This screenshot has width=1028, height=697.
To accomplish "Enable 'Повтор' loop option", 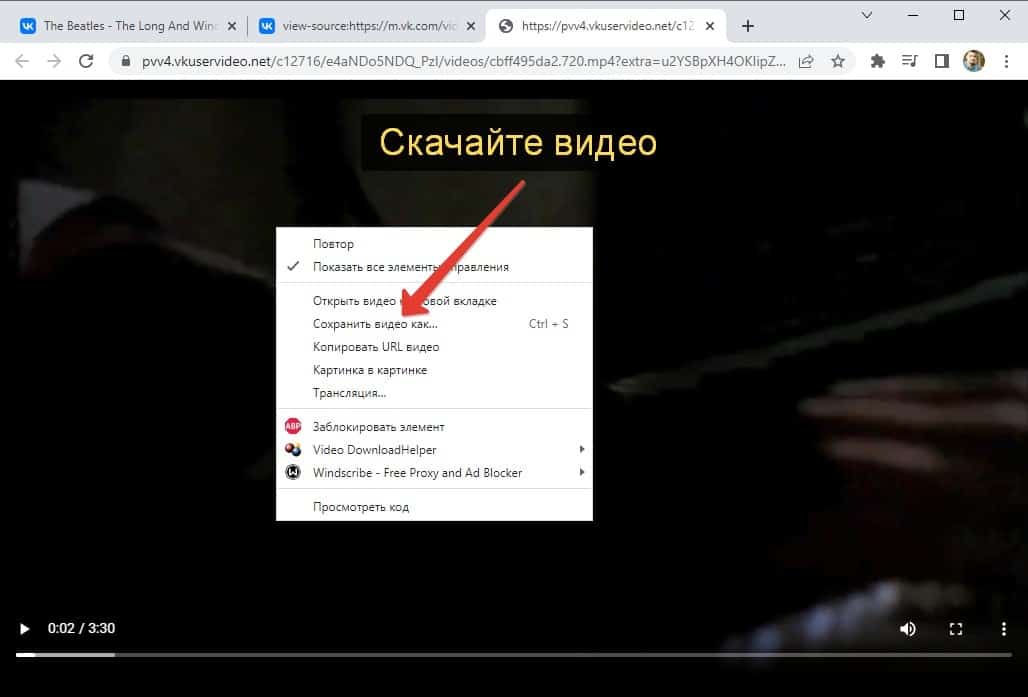I will (x=333, y=244).
